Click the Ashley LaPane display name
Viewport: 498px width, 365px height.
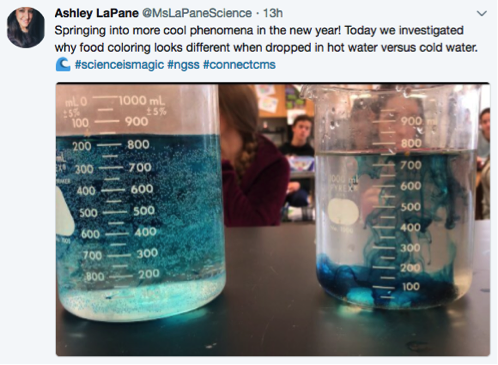tap(96, 13)
